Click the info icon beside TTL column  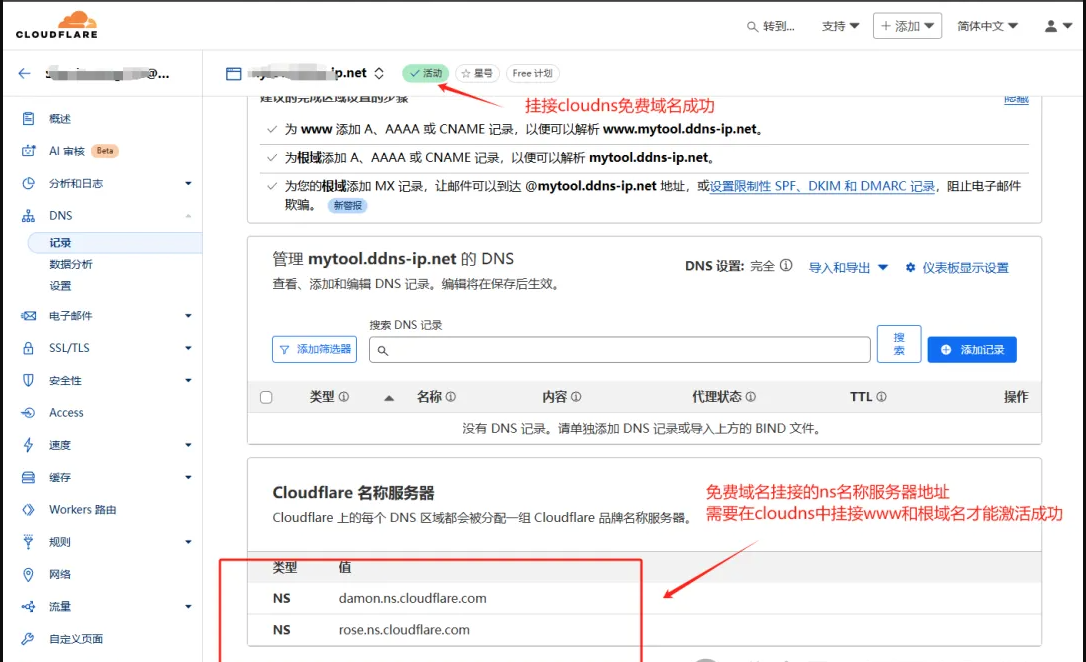point(882,397)
